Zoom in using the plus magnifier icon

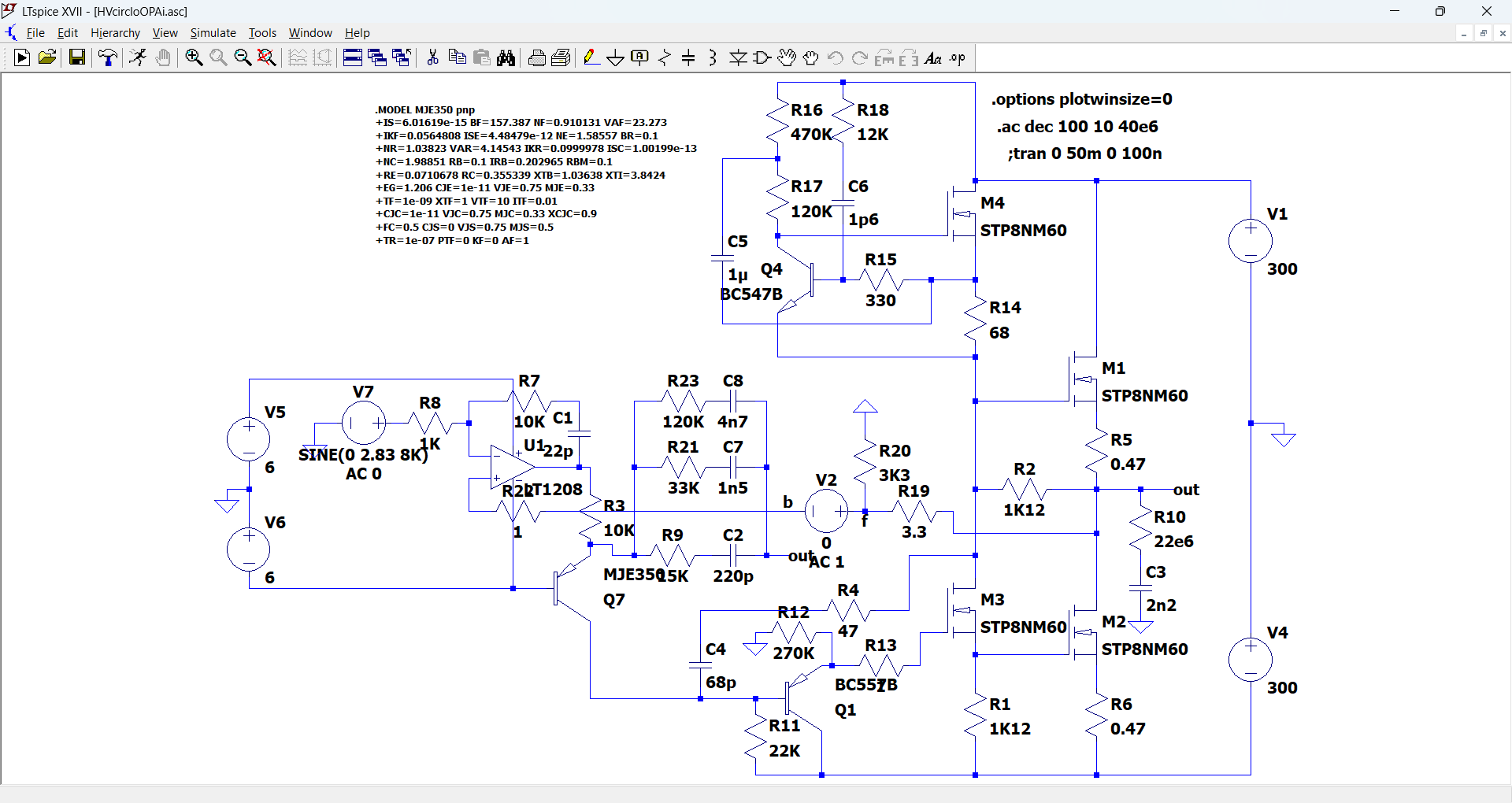[x=194, y=57]
